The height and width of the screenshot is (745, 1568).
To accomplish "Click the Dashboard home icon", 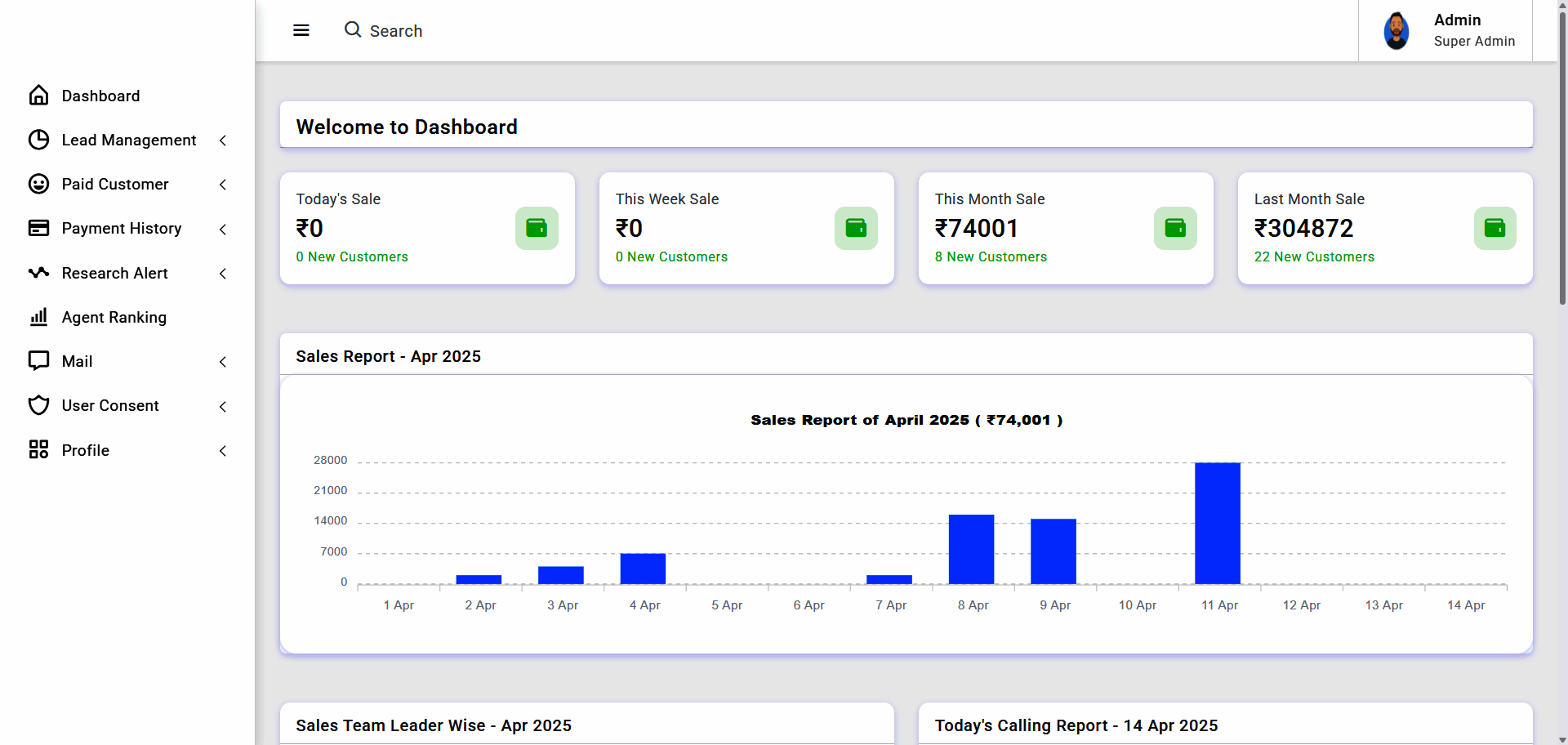I will tap(38, 96).
